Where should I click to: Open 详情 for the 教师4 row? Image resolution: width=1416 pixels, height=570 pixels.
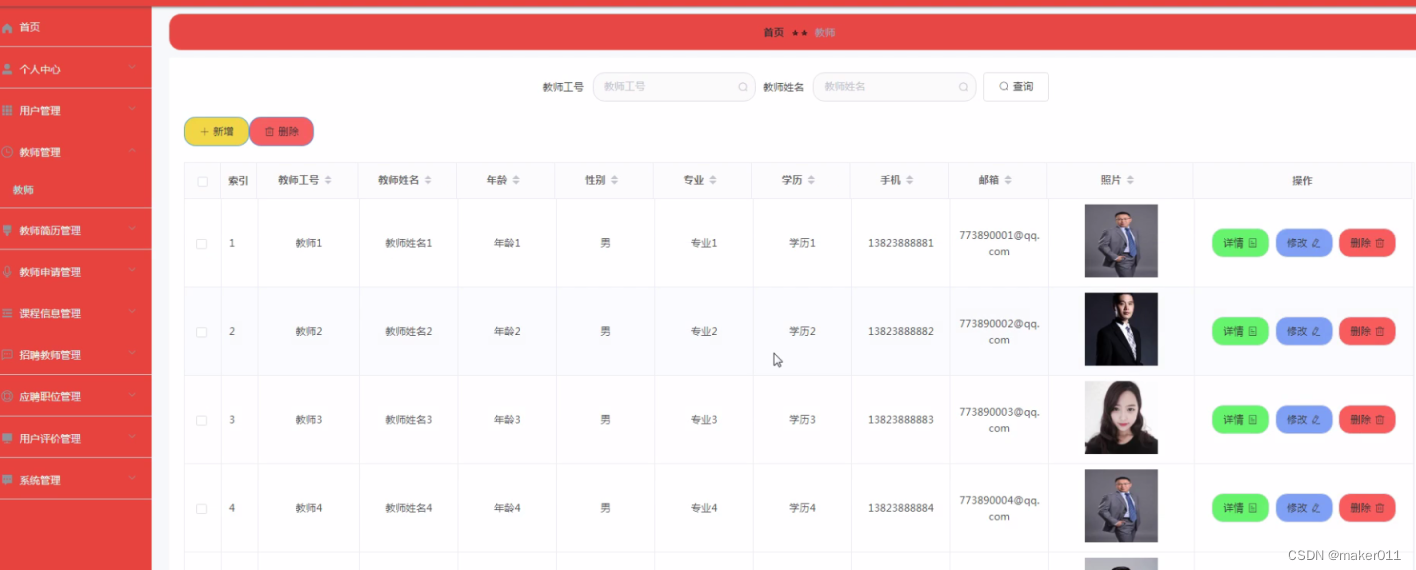pos(1240,508)
